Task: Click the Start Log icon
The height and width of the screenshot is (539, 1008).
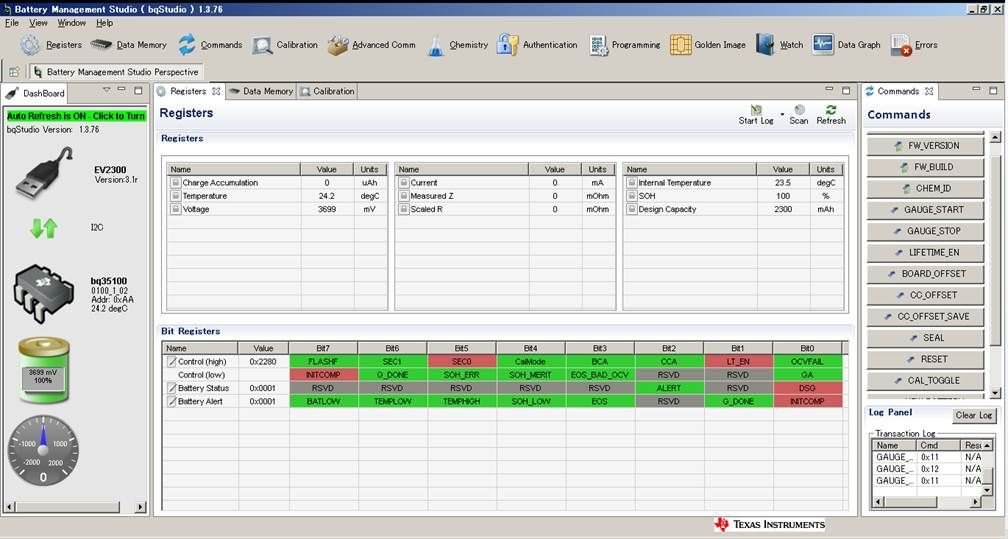Action: click(x=757, y=110)
